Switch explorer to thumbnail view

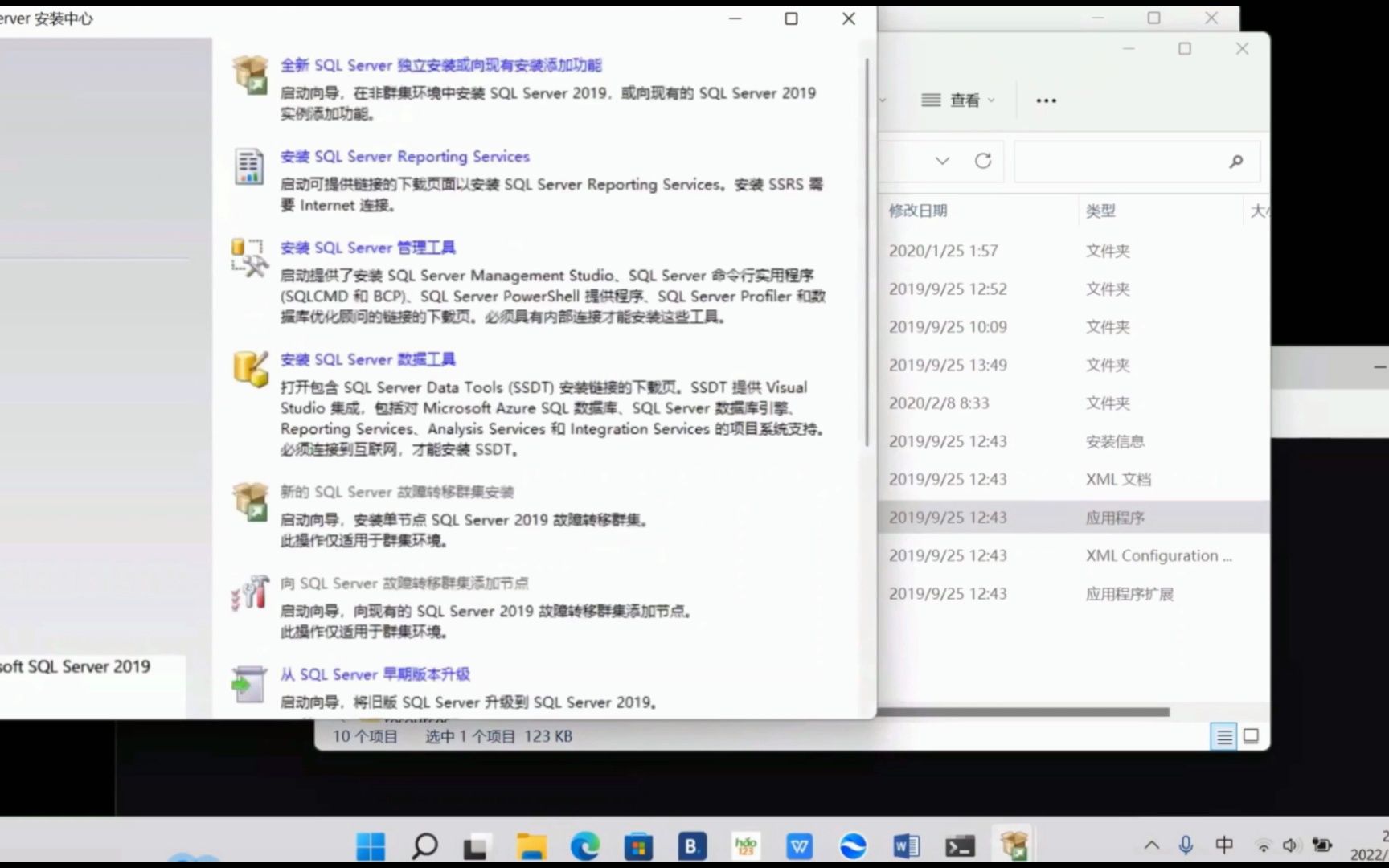(1251, 735)
